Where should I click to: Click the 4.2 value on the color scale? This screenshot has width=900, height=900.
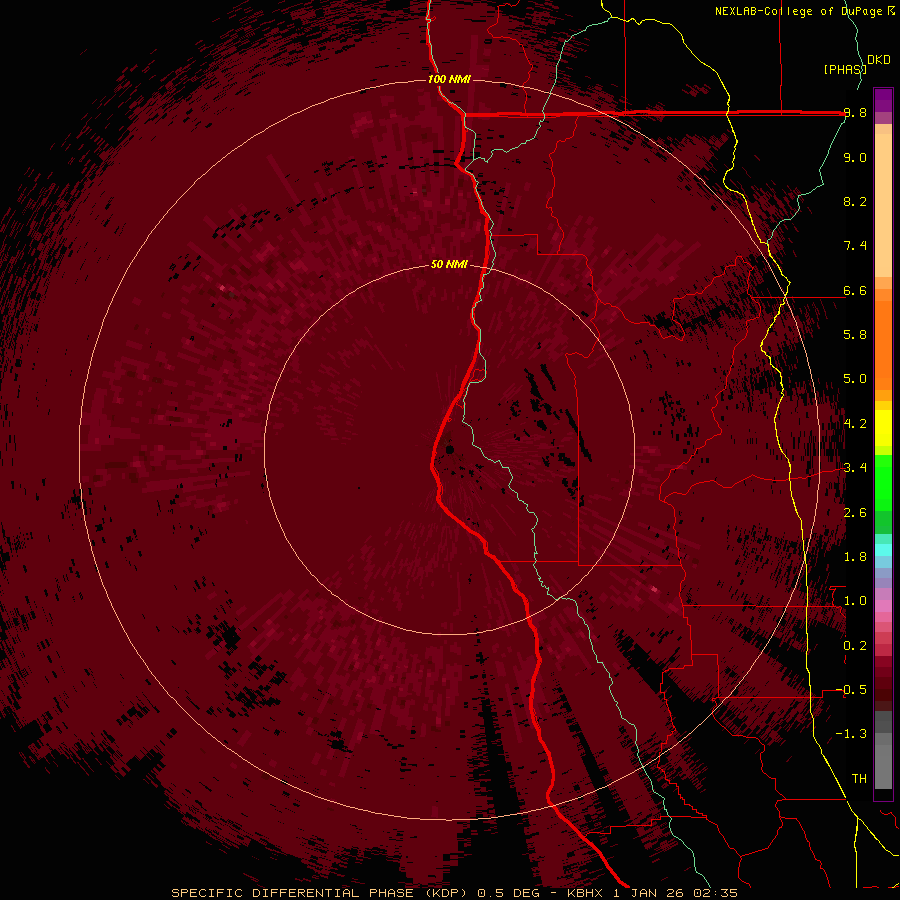point(855,424)
